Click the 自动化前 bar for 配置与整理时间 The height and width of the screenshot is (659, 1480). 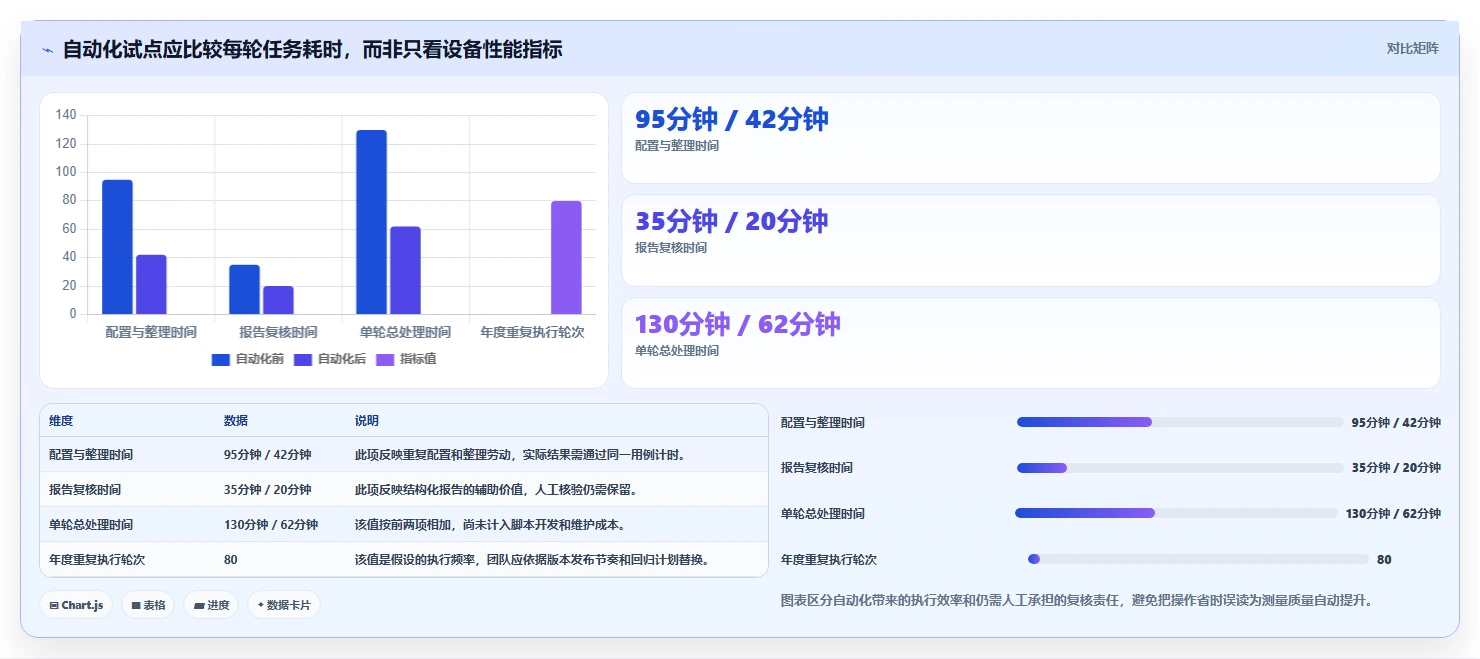[117, 247]
